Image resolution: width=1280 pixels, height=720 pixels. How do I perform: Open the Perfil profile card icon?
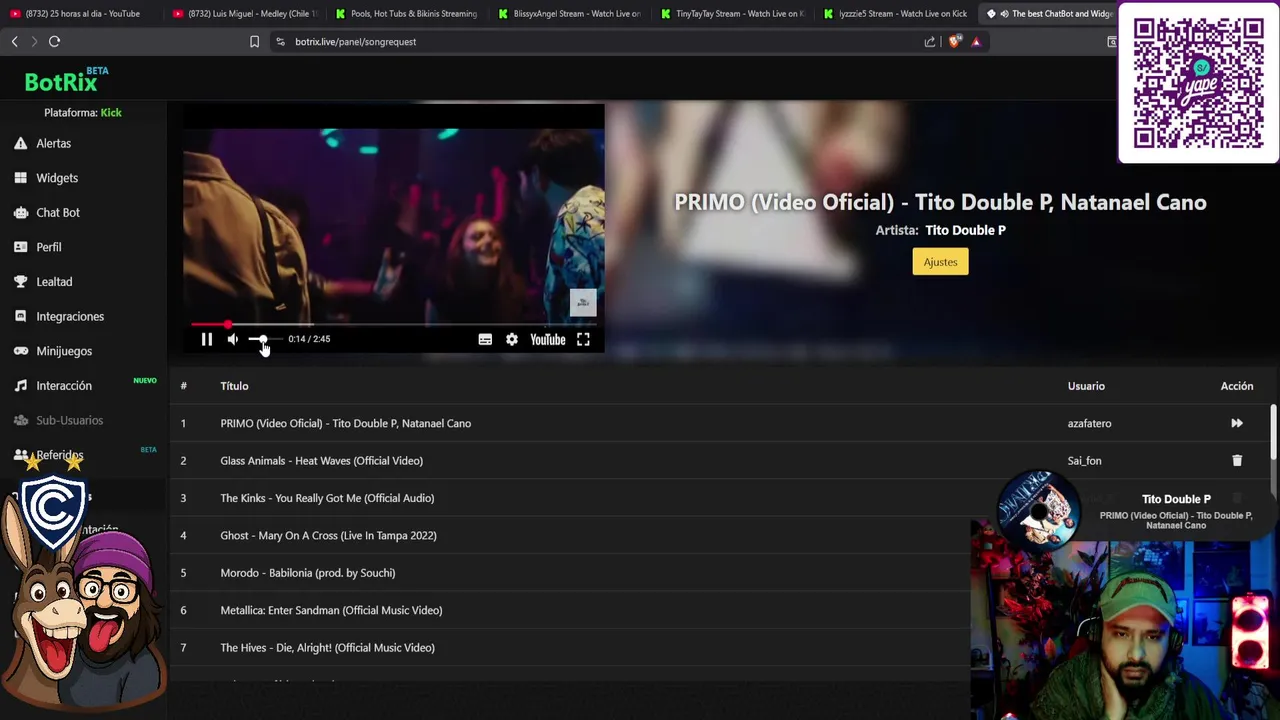[20, 247]
